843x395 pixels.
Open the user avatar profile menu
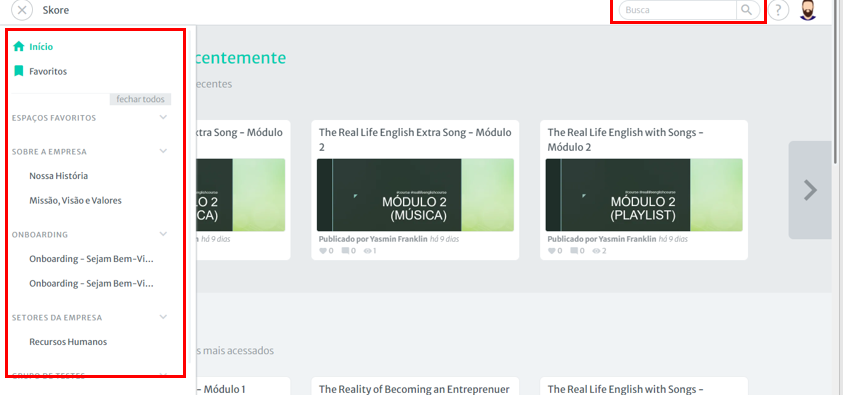808,10
